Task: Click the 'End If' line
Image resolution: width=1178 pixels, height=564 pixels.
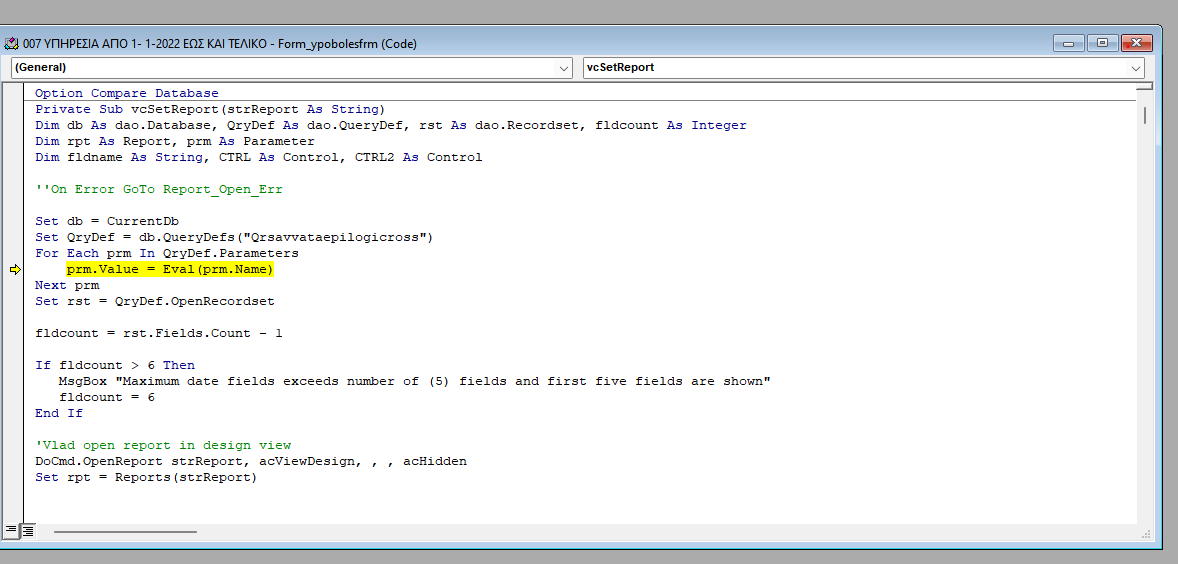Action: click(x=59, y=413)
